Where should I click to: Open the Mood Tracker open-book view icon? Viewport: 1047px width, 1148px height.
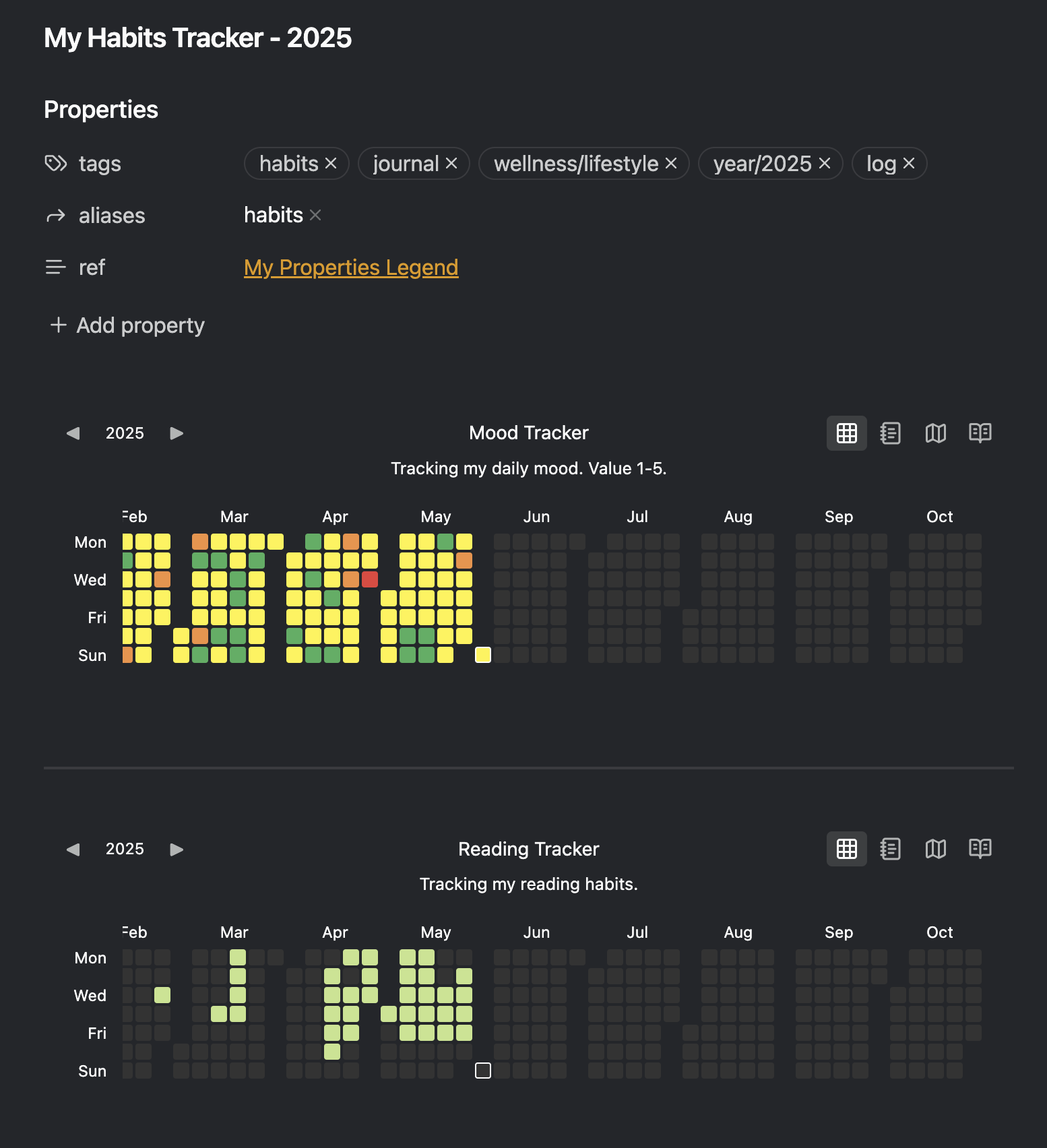click(x=980, y=433)
